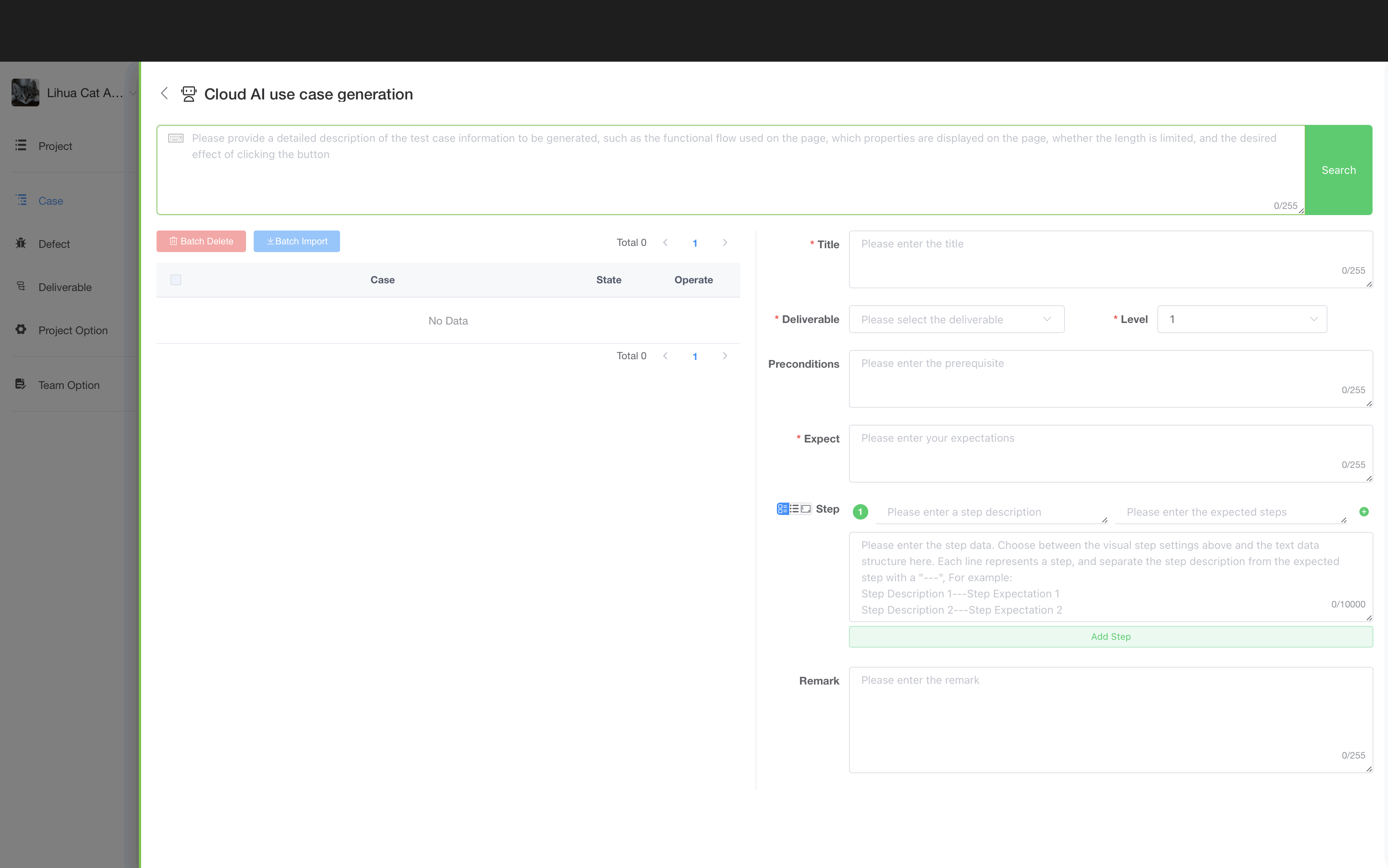Focus the Expect text field
This screenshot has width=1388, height=868.
coord(1111,454)
